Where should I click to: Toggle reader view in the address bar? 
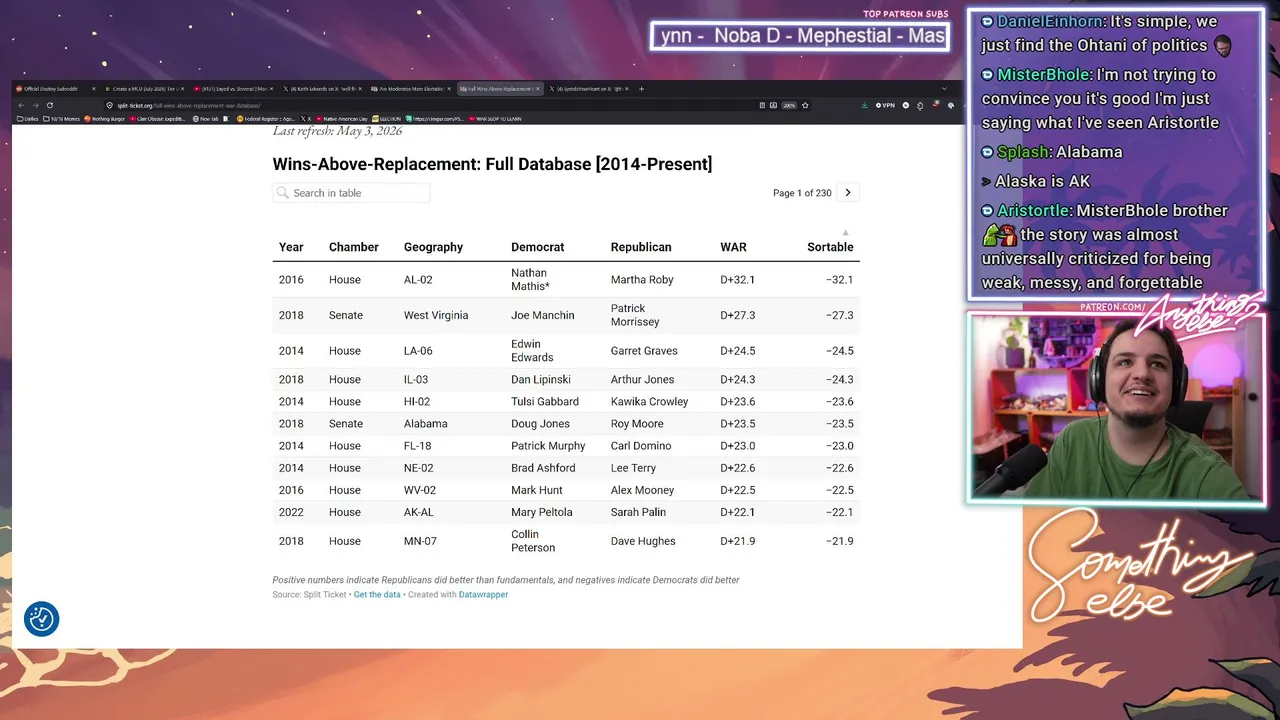pos(762,105)
